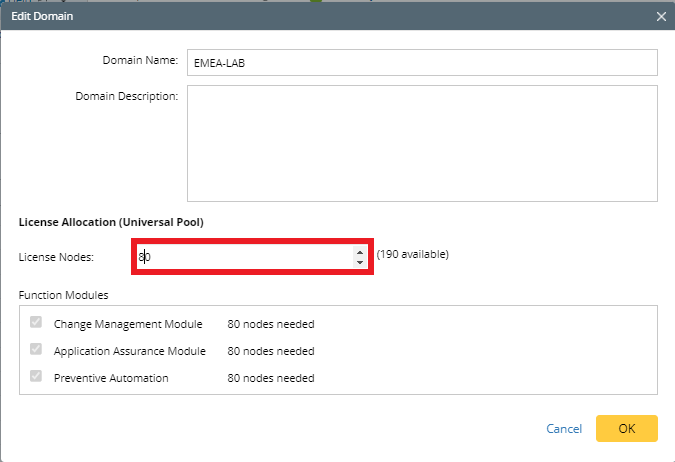Click the '(190 available)' text
This screenshot has width=675, height=462.
412,254
